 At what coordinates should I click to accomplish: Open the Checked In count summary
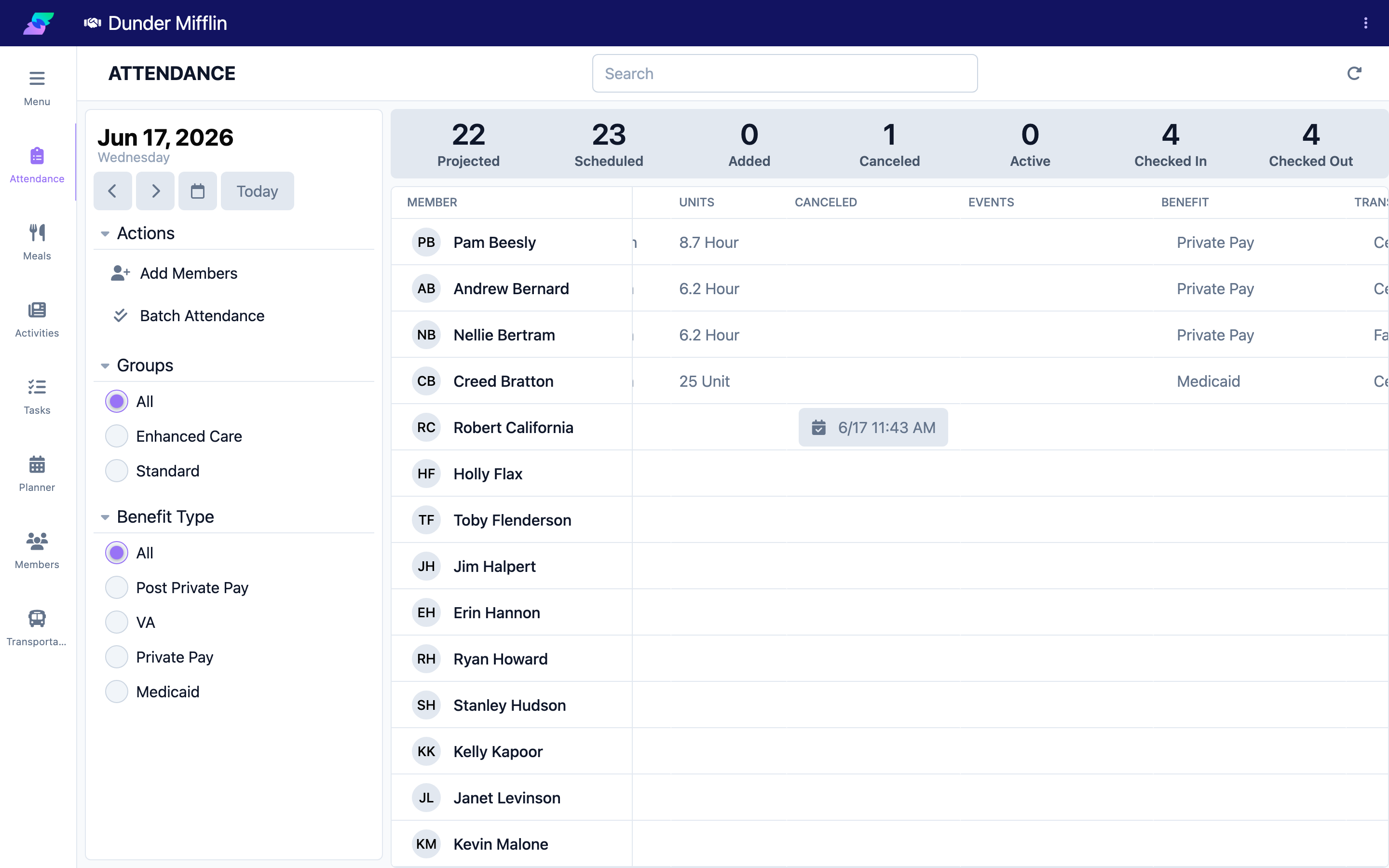point(1171,144)
